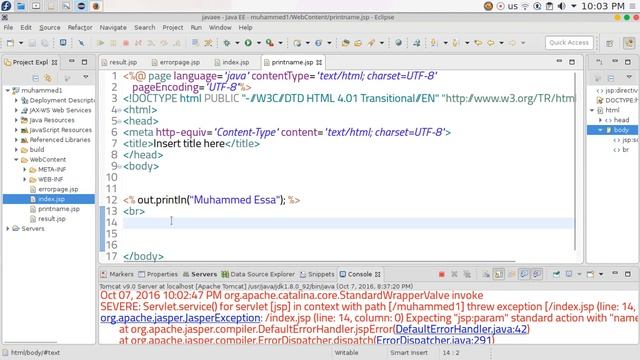Collapse the WebContent folder

tap(16, 160)
